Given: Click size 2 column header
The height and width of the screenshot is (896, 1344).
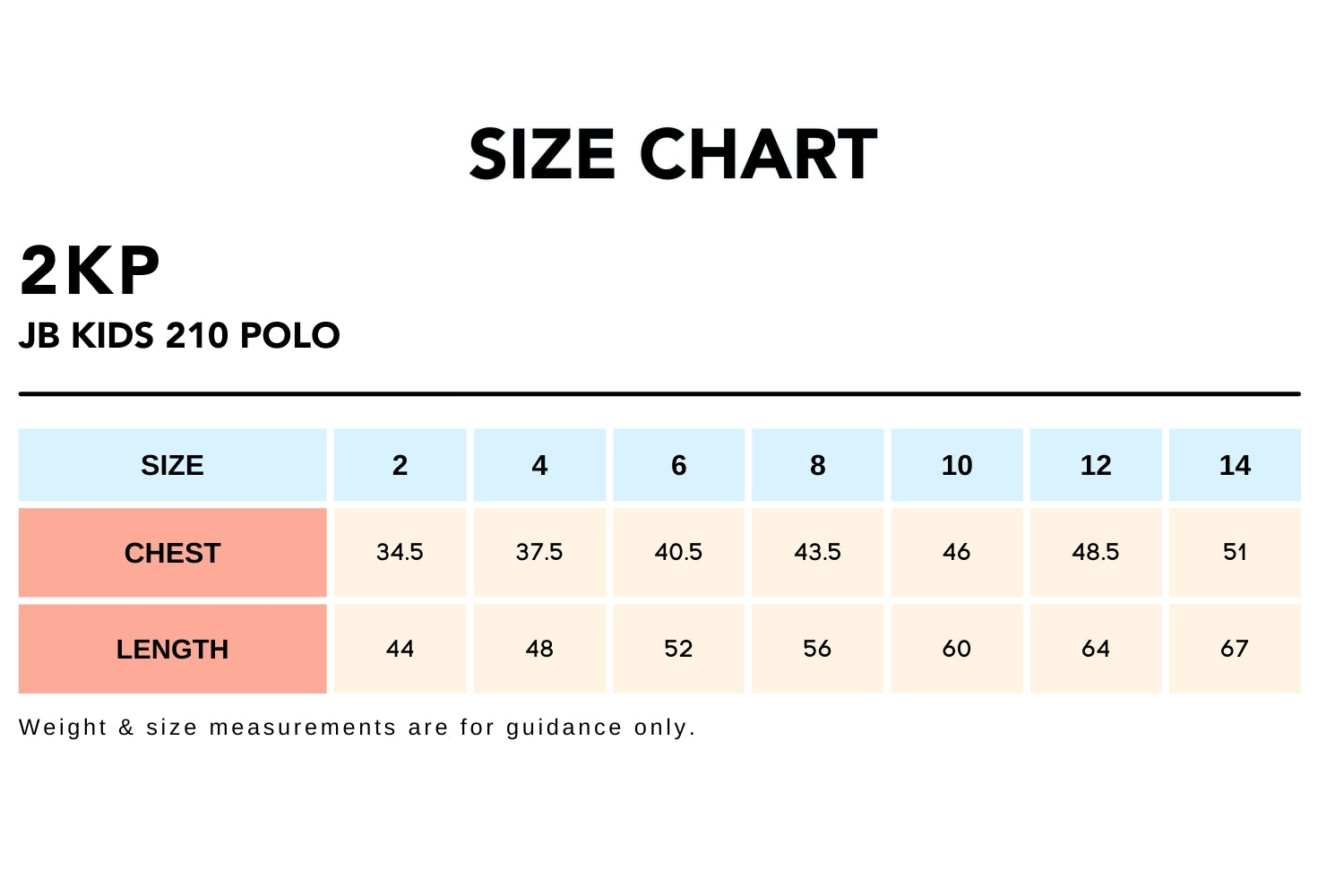Looking at the screenshot, I should coord(400,465).
